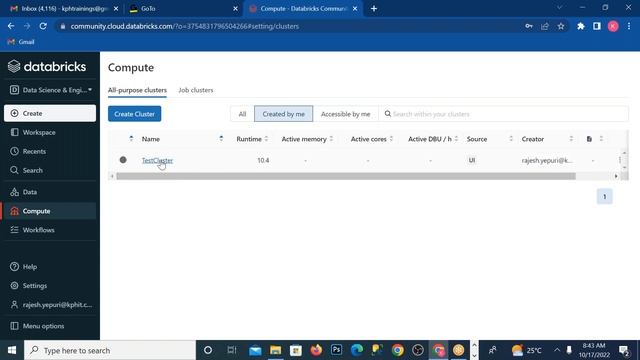The height and width of the screenshot is (360, 640).
Task: Open the TestCluster link
Action: coord(157,160)
